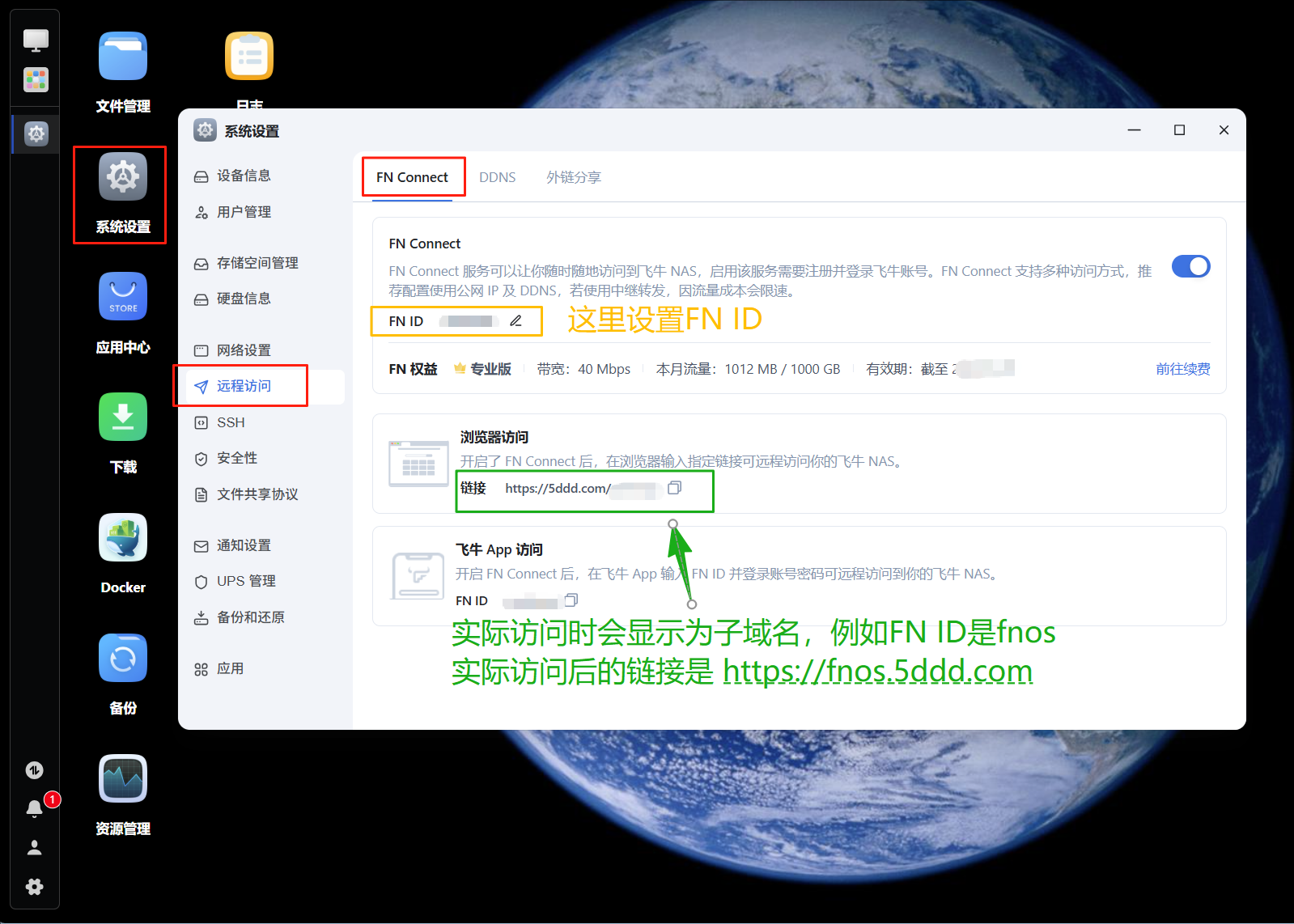Click the 浏览器访问 heading

click(x=494, y=437)
